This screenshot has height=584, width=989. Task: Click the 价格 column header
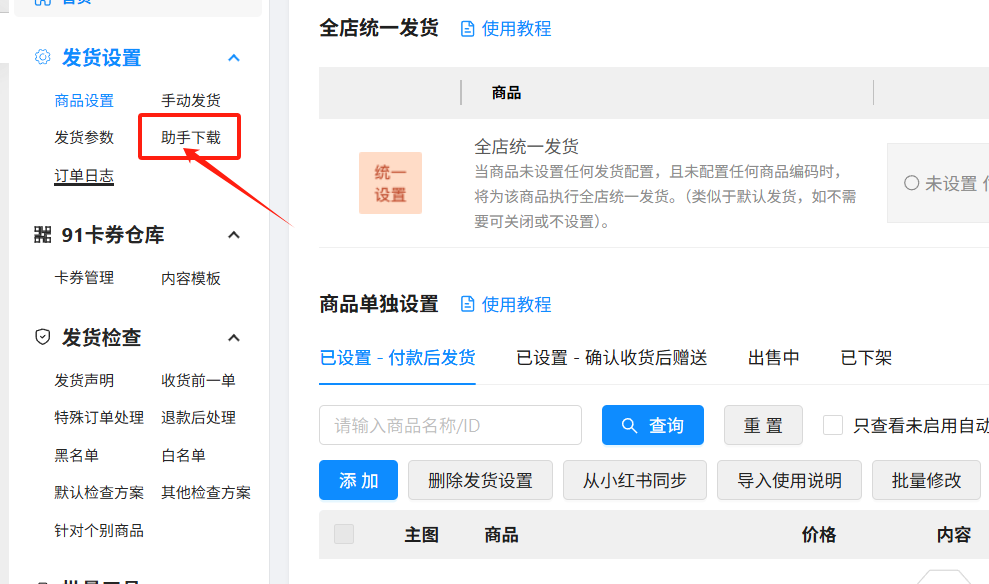(819, 535)
